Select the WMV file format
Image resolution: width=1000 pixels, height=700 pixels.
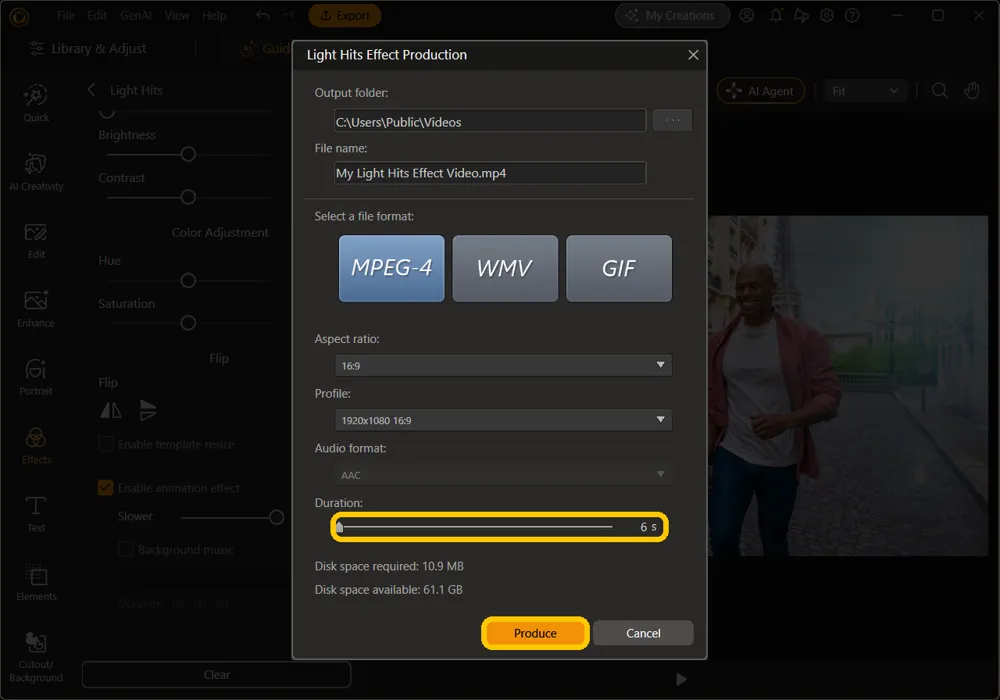505,268
